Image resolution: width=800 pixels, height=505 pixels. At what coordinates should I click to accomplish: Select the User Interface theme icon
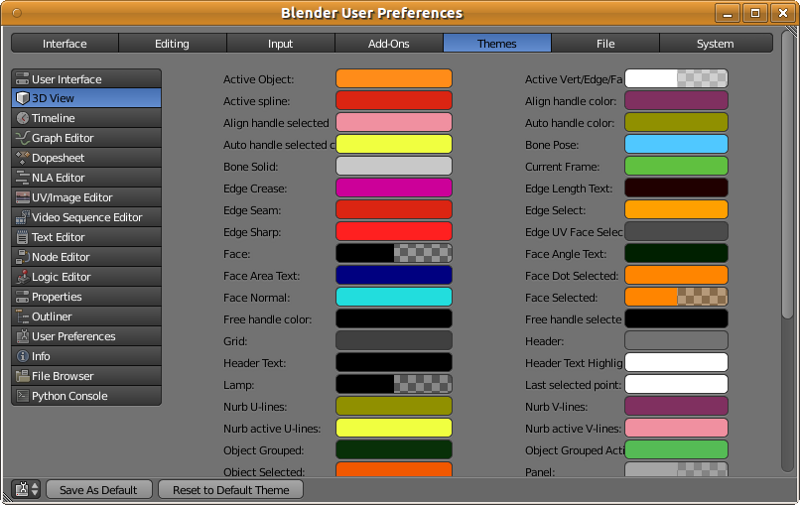pyautogui.click(x=22, y=79)
